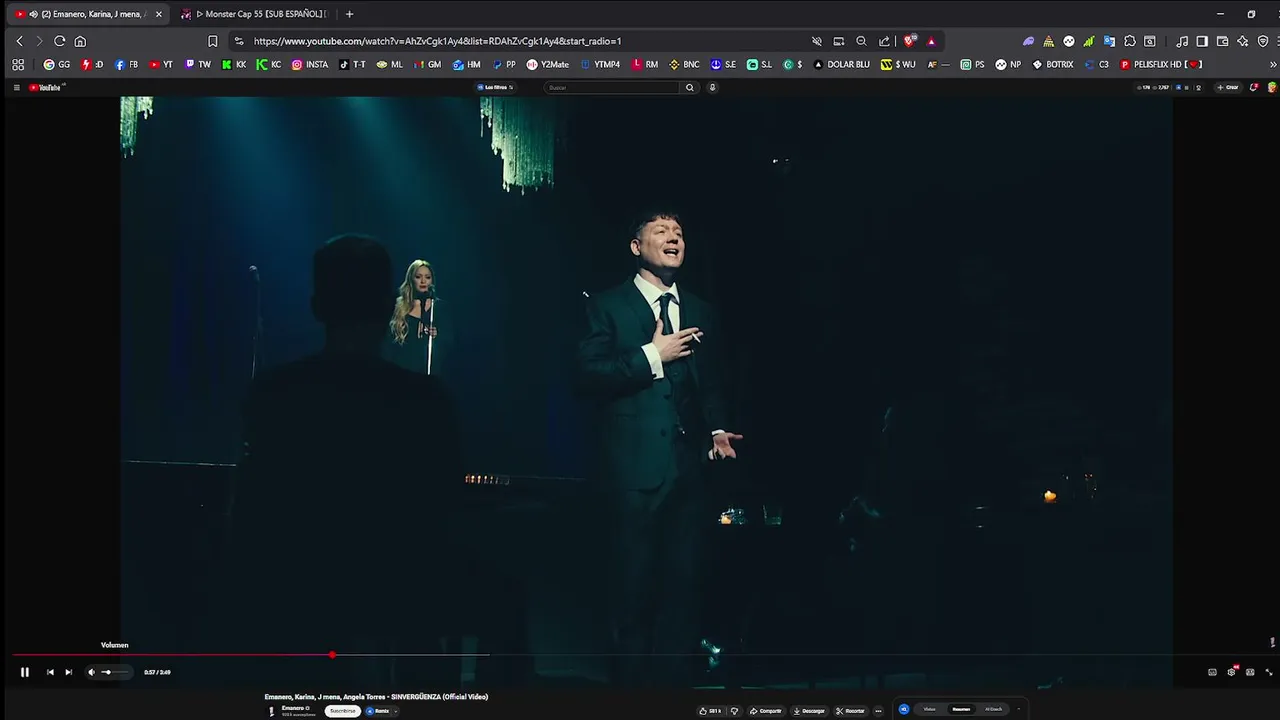
Task: Start voice search microphone
Action: (x=712, y=88)
